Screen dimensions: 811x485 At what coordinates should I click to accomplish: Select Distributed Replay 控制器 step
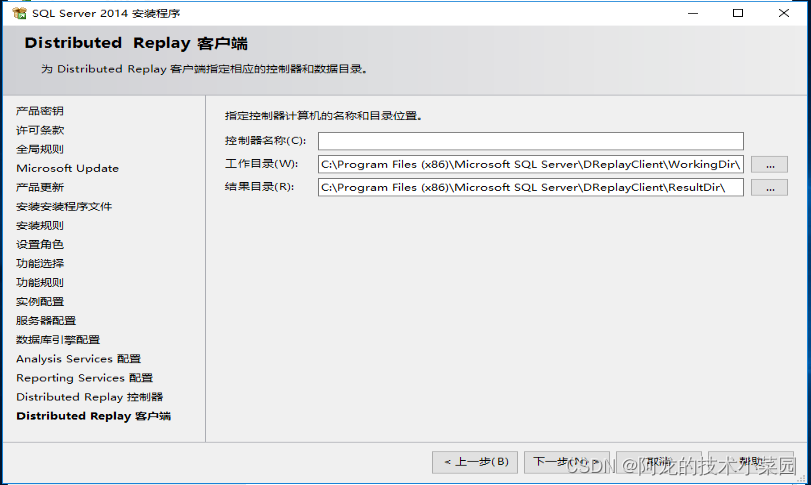point(89,397)
